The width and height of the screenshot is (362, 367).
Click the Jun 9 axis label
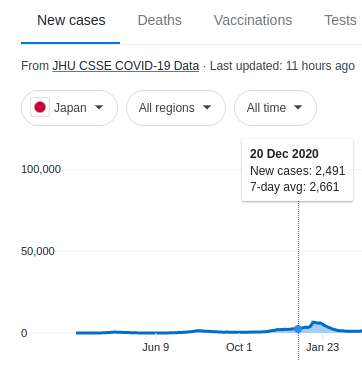coord(156,347)
